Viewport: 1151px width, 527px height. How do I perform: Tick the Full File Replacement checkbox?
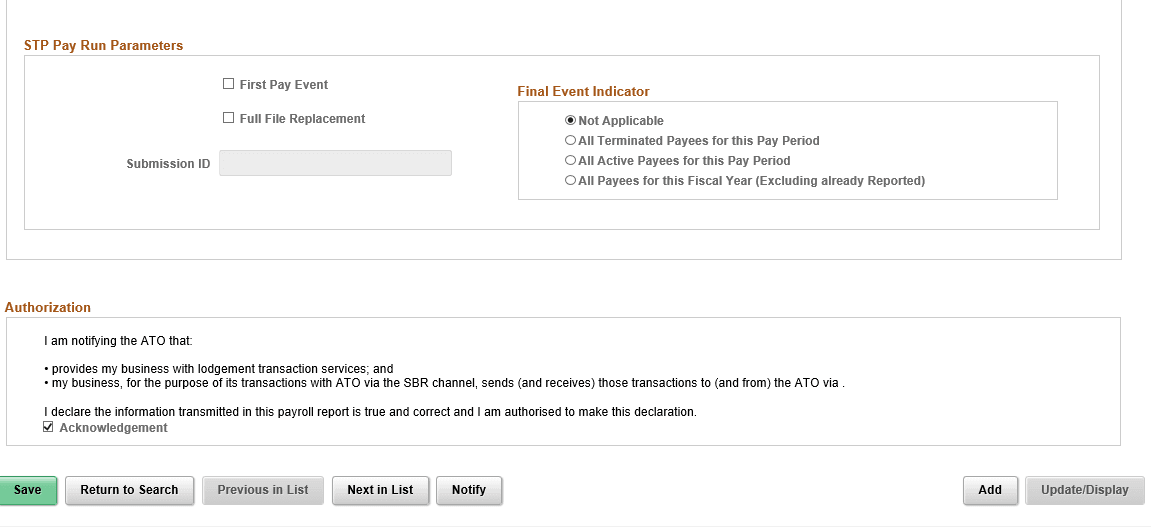click(229, 119)
